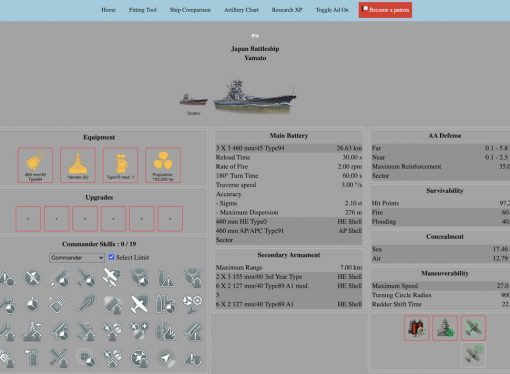Image resolution: width=510 pixels, height=374 pixels.
Task: Pick the shells with warning triangle skill
Action: 166,278
